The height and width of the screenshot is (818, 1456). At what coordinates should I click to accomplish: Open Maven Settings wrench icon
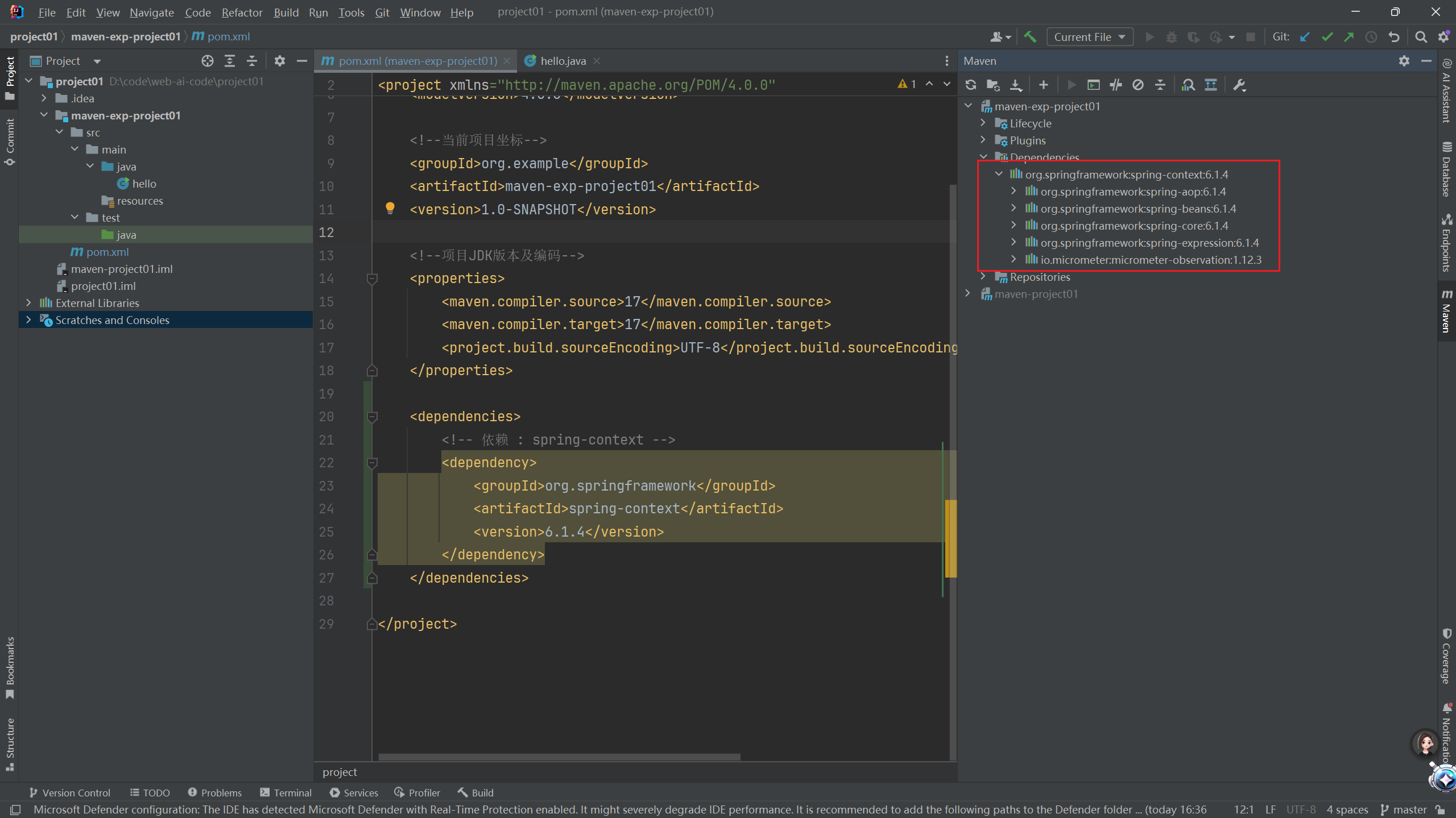click(x=1239, y=85)
